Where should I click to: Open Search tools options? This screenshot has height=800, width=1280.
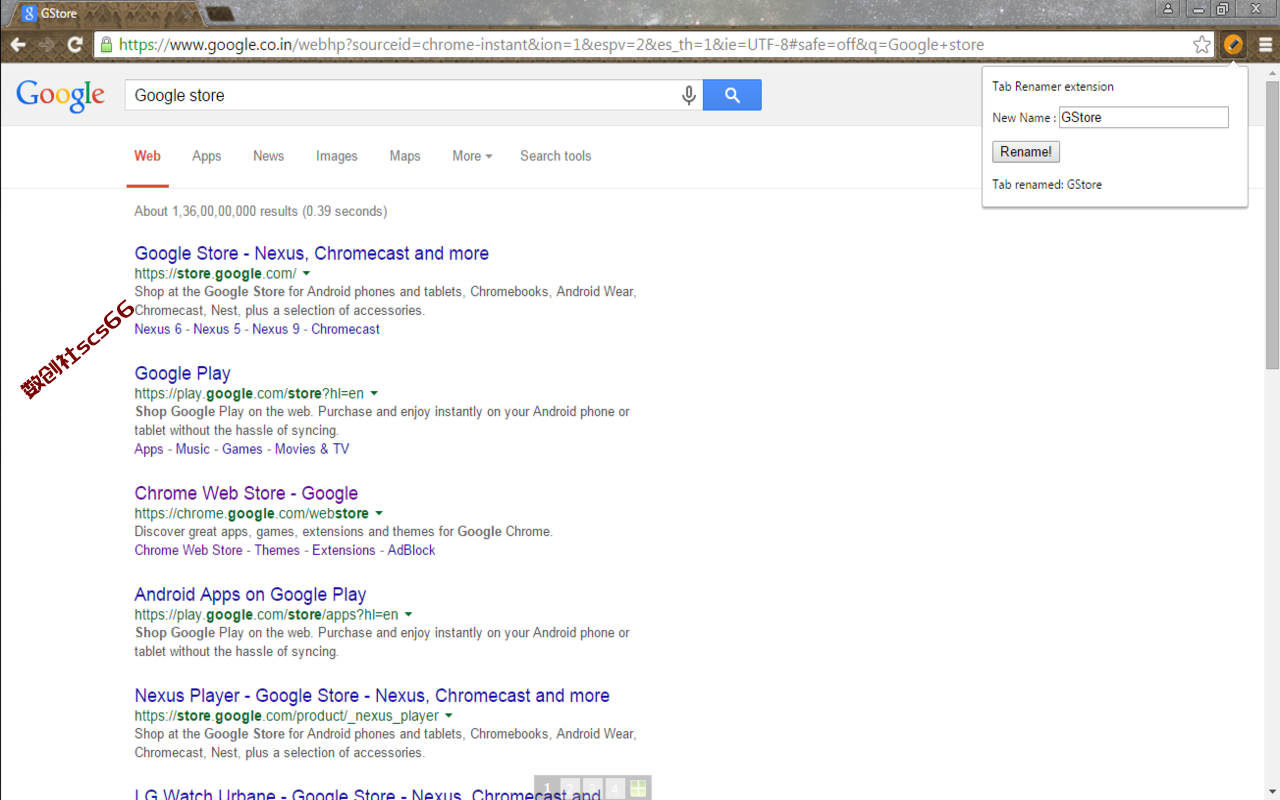[555, 156]
